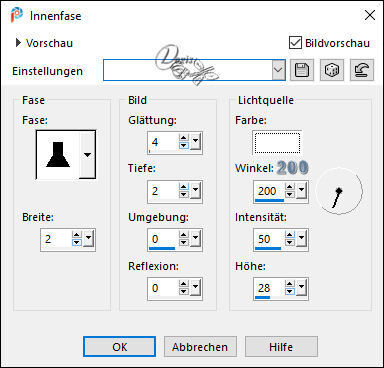Increase Winkel value with up arrow
Screen dimensions: 384x368
pyautogui.click(x=290, y=186)
